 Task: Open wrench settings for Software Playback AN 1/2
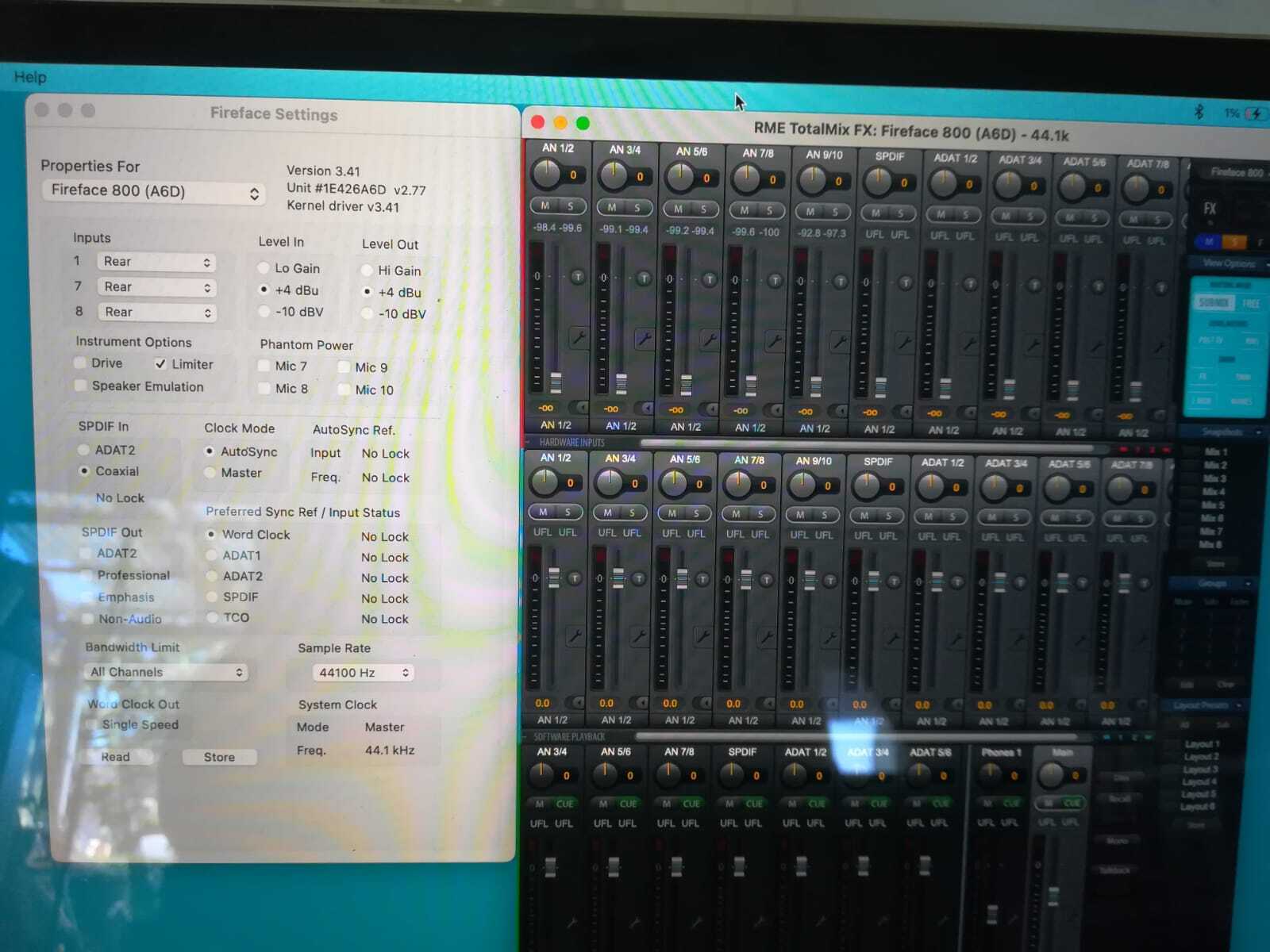(x=575, y=635)
